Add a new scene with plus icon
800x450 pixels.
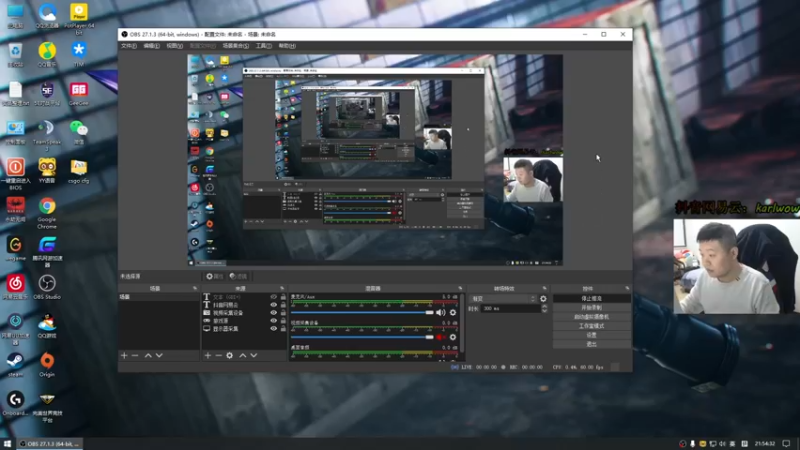(x=124, y=355)
